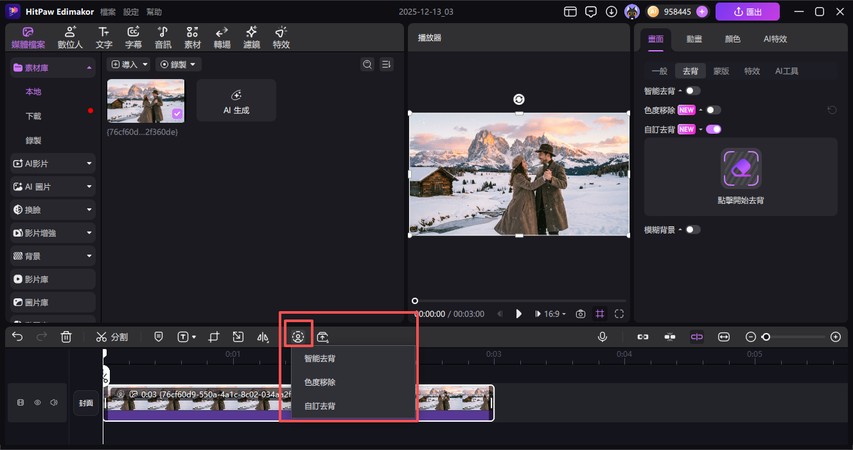This screenshot has width=853, height=450.
Task: Switch to the 蒙版 tab
Action: point(721,71)
